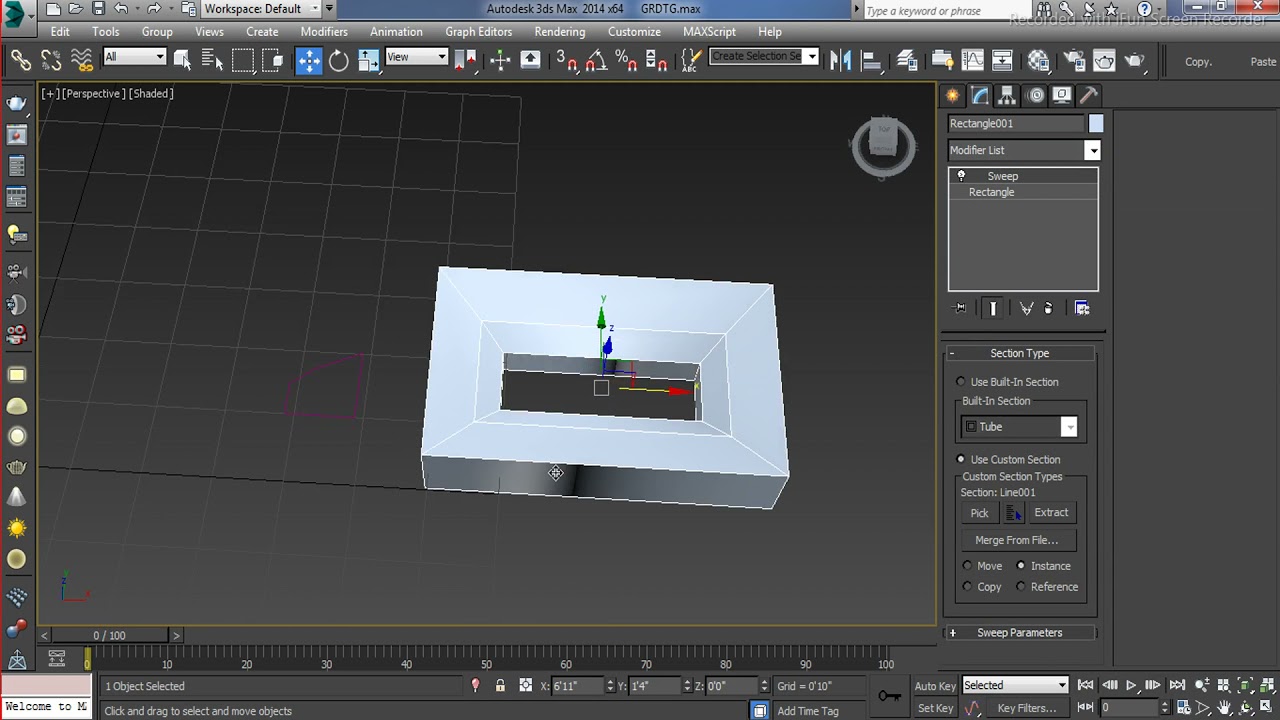The width and height of the screenshot is (1280, 720).
Task: Select Use Custom Section radio button
Action: tap(962, 460)
